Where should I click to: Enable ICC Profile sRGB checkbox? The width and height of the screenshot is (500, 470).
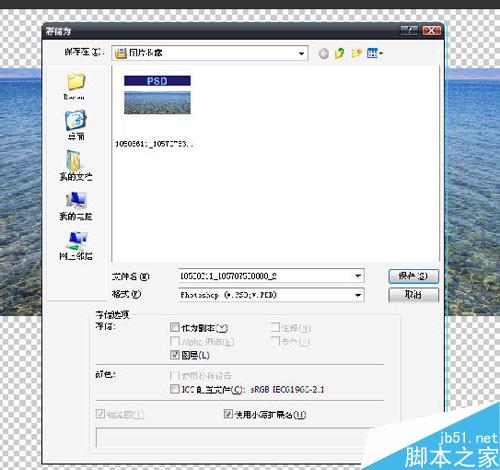(175, 389)
